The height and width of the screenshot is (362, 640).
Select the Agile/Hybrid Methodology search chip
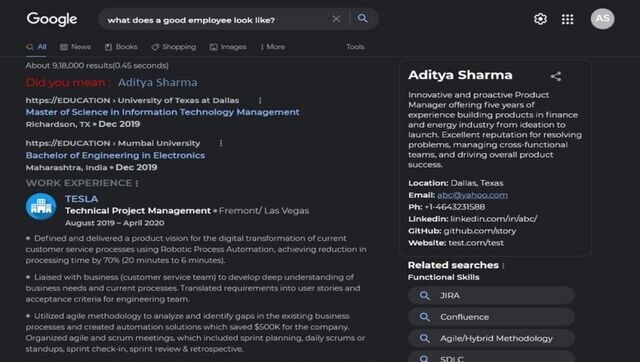click(491, 338)
